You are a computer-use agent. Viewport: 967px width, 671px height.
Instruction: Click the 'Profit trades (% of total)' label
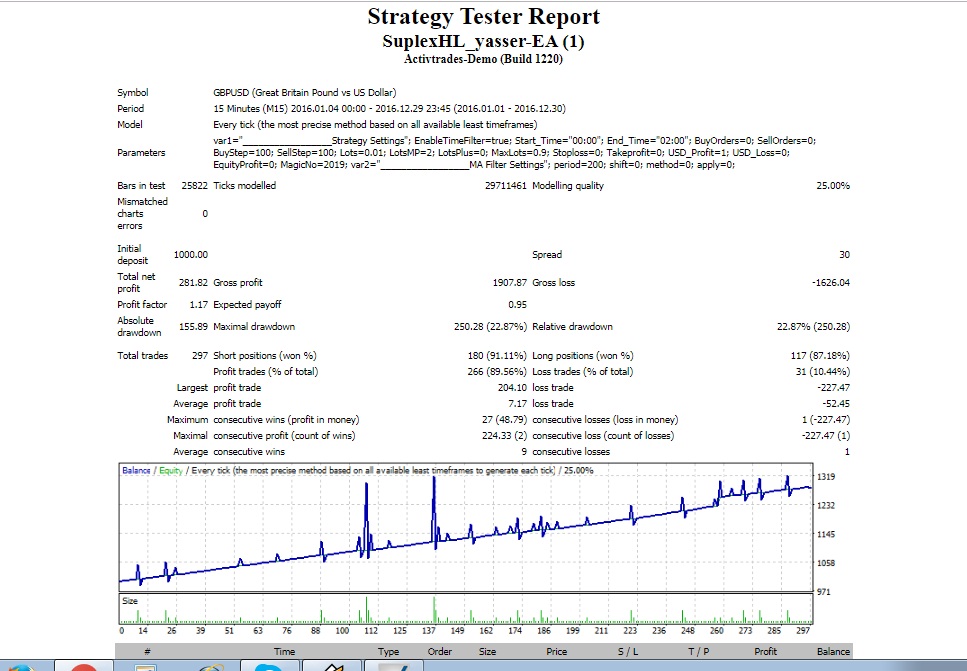(266, 372)
